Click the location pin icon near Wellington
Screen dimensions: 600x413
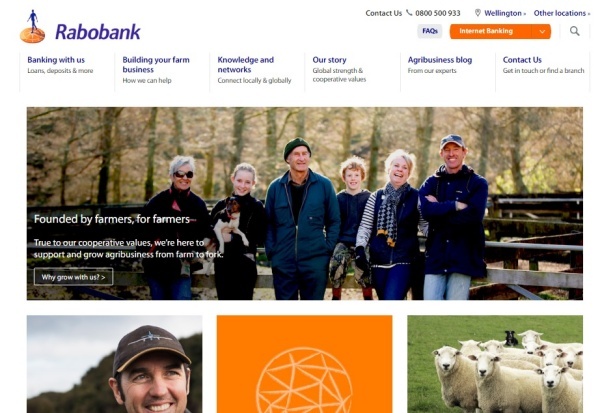pyautogui.click(x=478, y=13)
